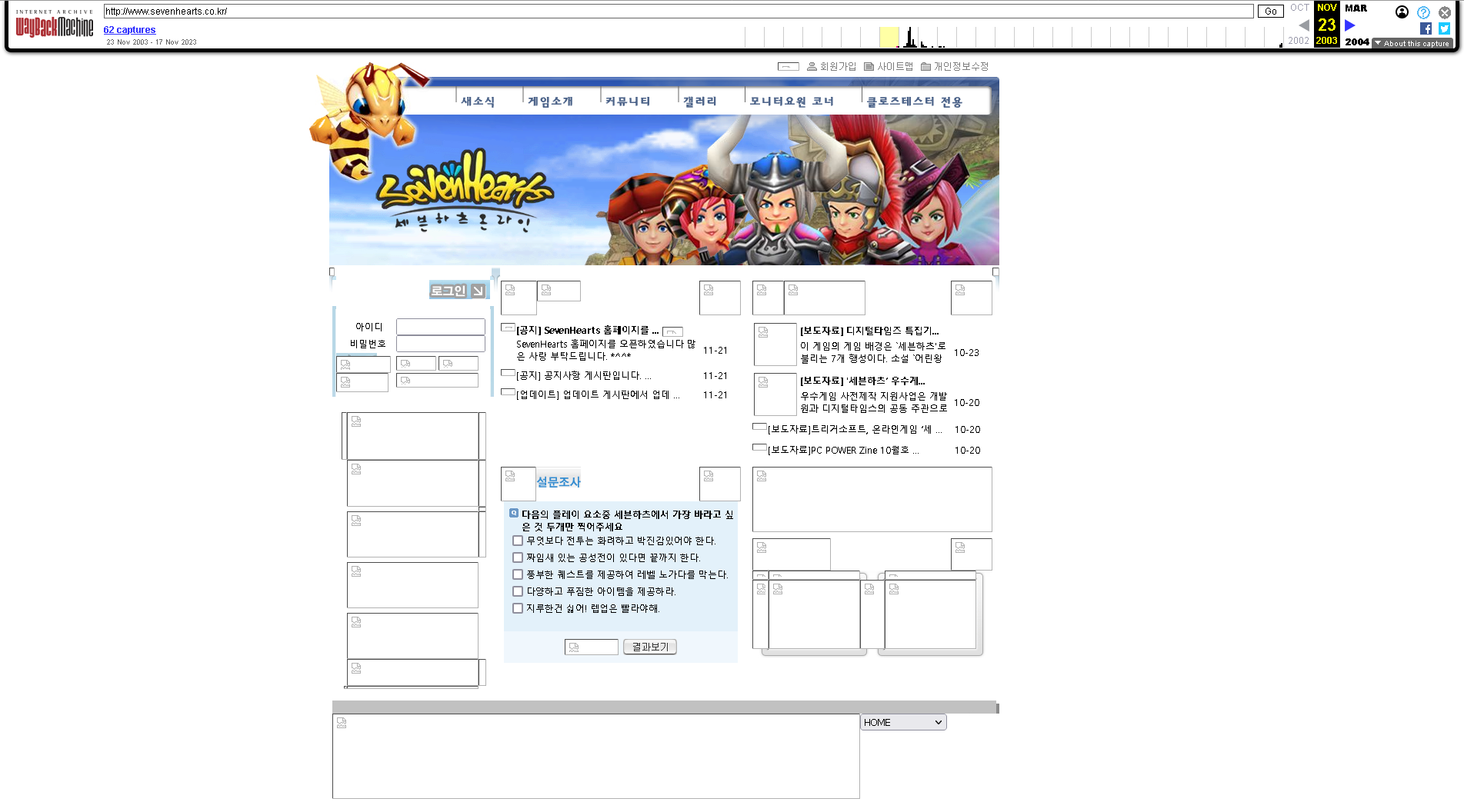Go to previous capture with left arrow
Screen dimensions: 1464x812
pyautogui.click(x=1304, y=25)
